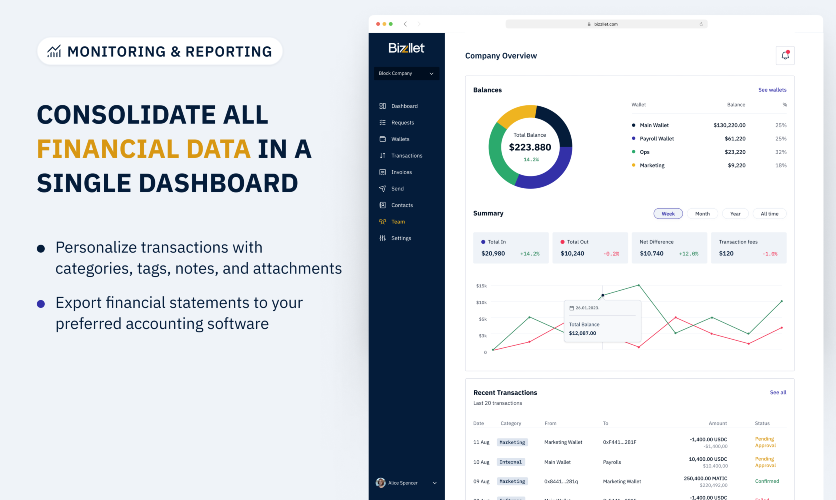This screenshot has height=500, width=836.
Task: Click the Confirmed status on the 09 Aug row
Action: 767,481
